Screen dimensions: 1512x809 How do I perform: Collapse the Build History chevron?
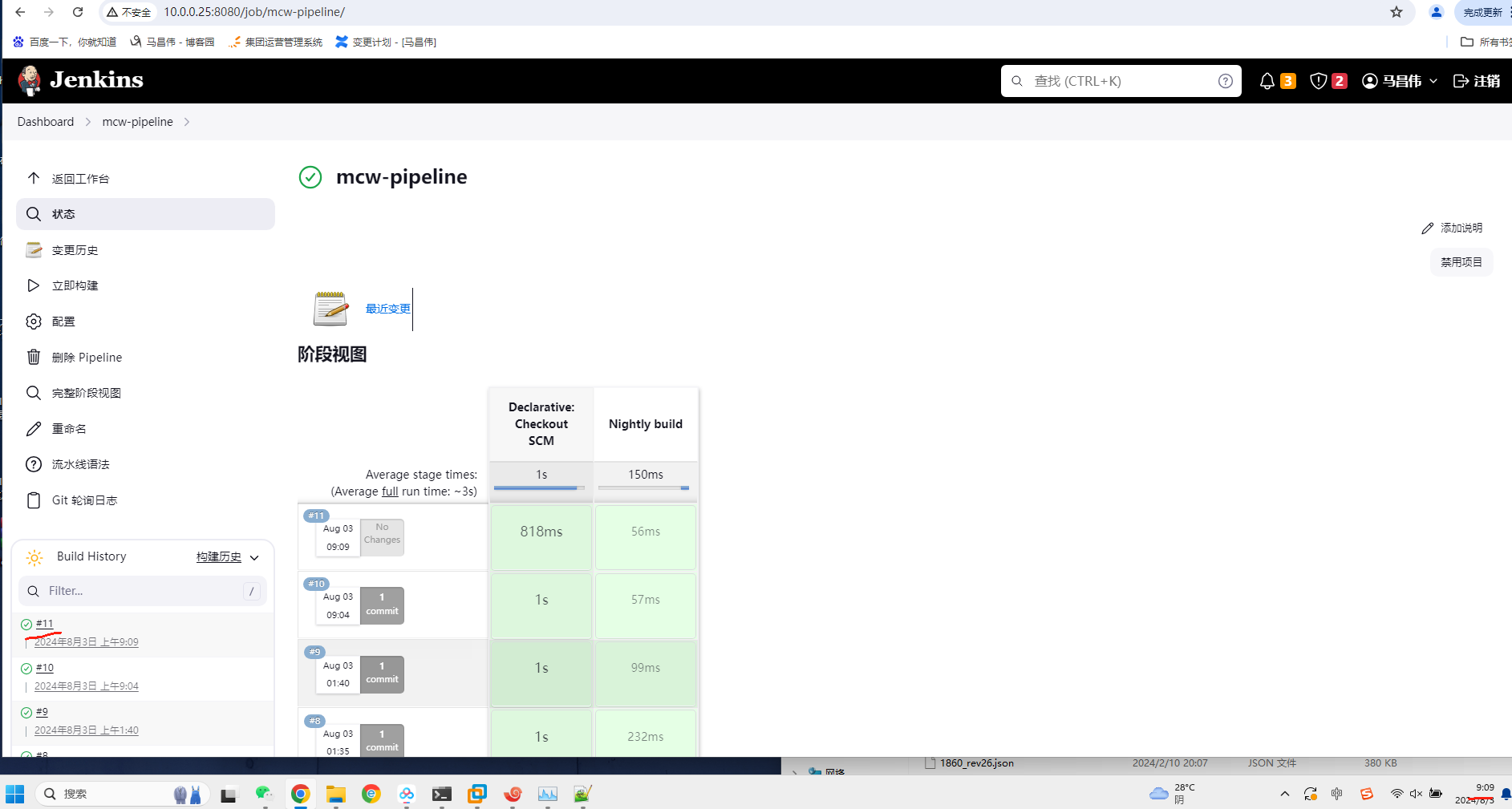tap(254, 557)
